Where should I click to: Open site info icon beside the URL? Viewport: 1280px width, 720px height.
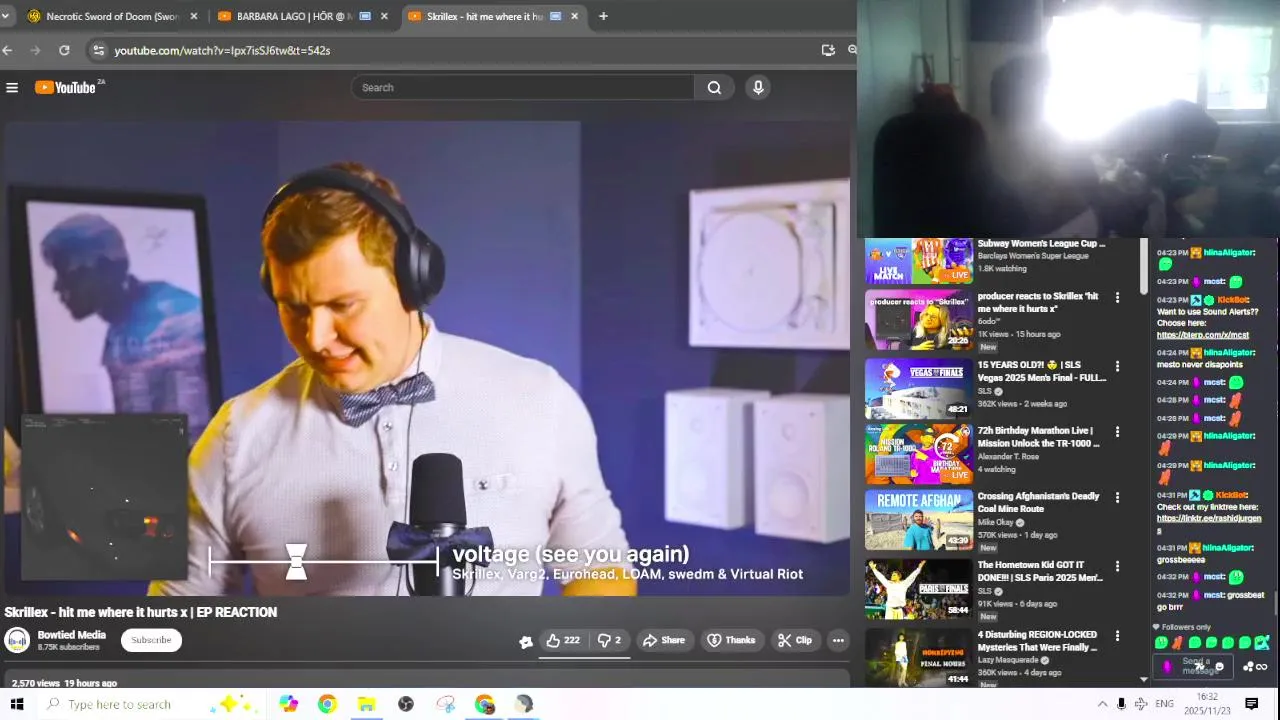pos(97,50)
